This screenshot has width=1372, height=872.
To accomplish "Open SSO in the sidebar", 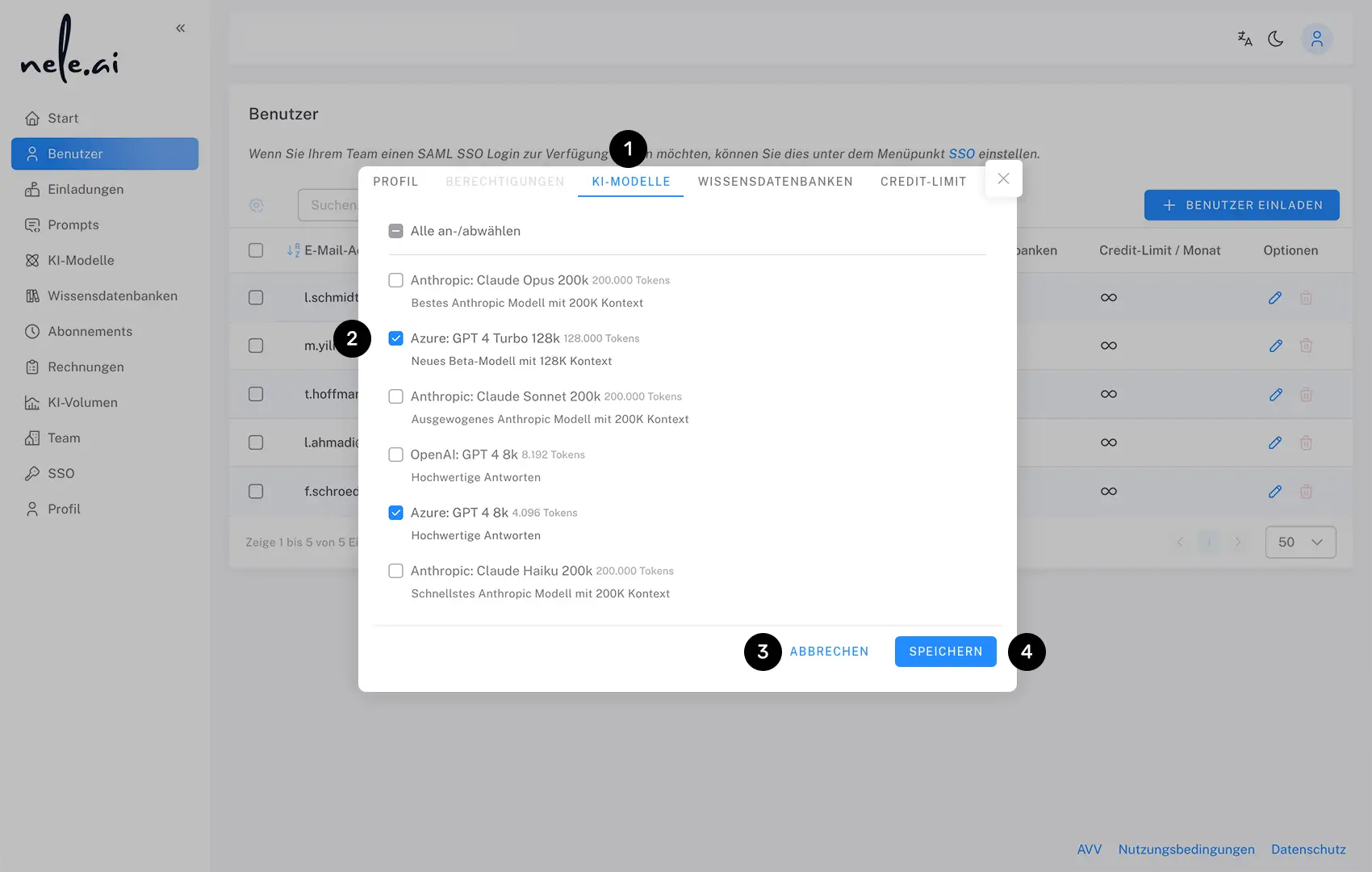I will click(x=105, y=473).
